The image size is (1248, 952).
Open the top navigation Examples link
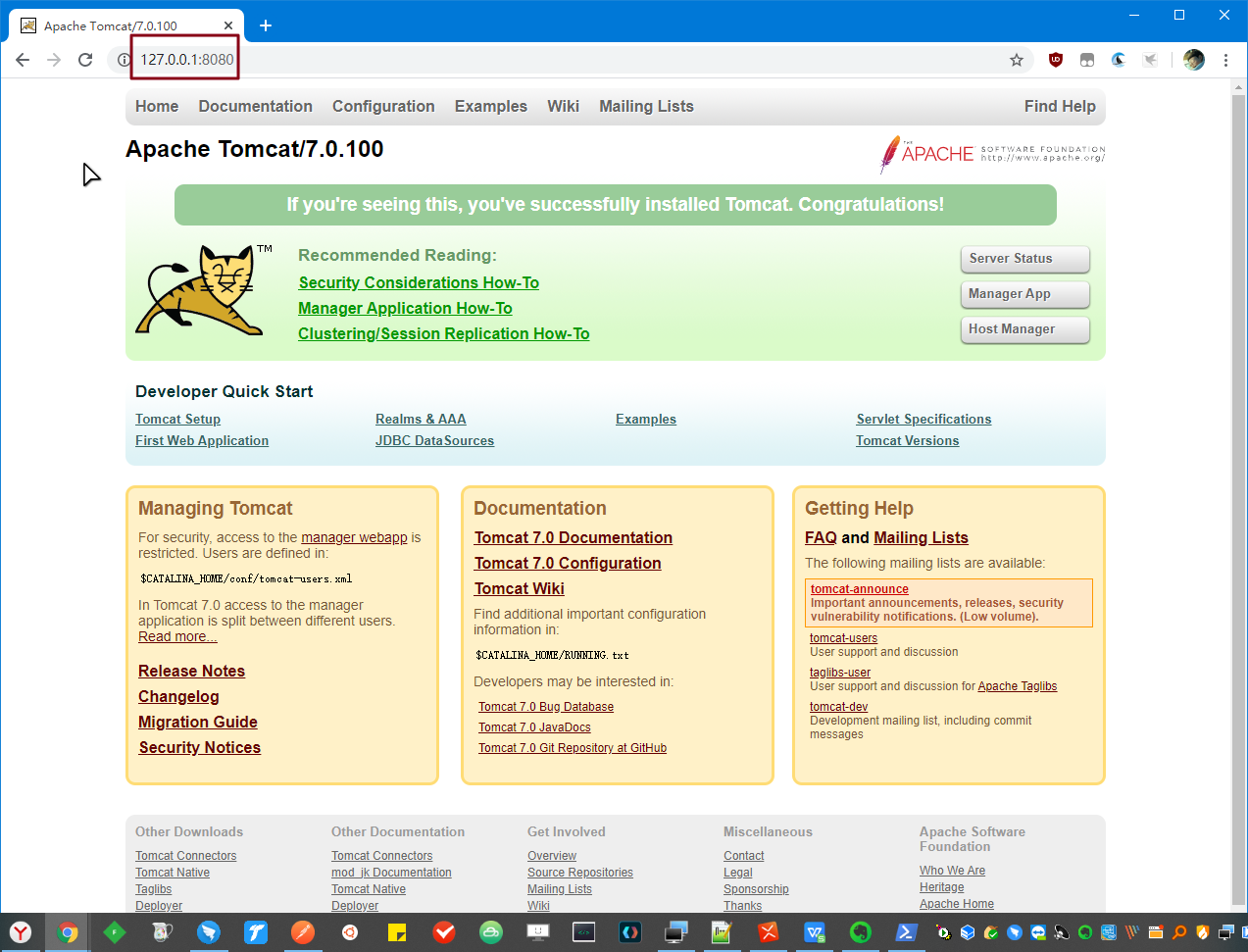coord(491,106)
